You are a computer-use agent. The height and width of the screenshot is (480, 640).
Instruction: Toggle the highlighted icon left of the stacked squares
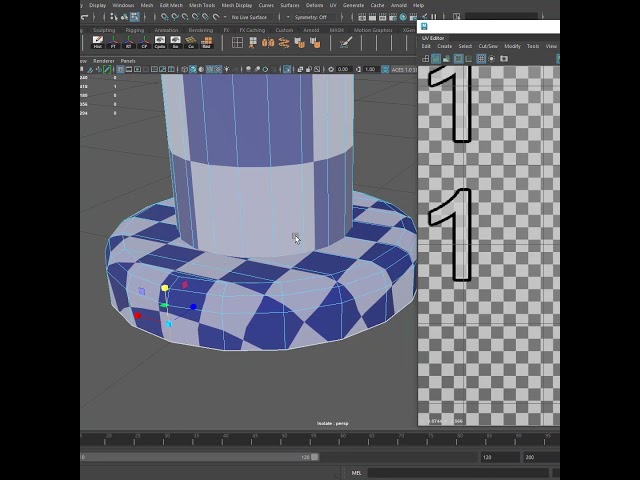pos(287,69)
